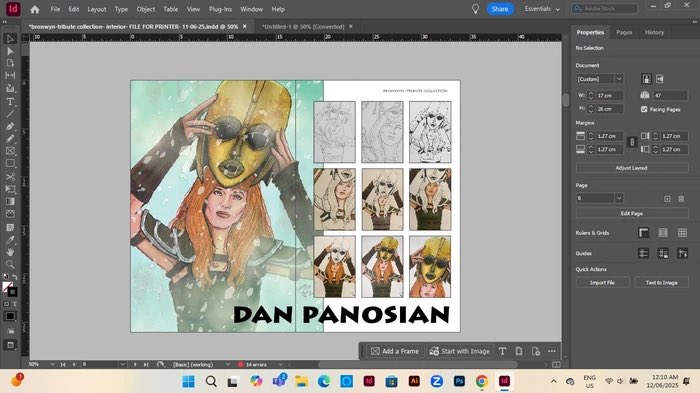Select the Rectangle shape tool
The width and height of the screenshot is (700, 393).
click(x=10, y=163)
